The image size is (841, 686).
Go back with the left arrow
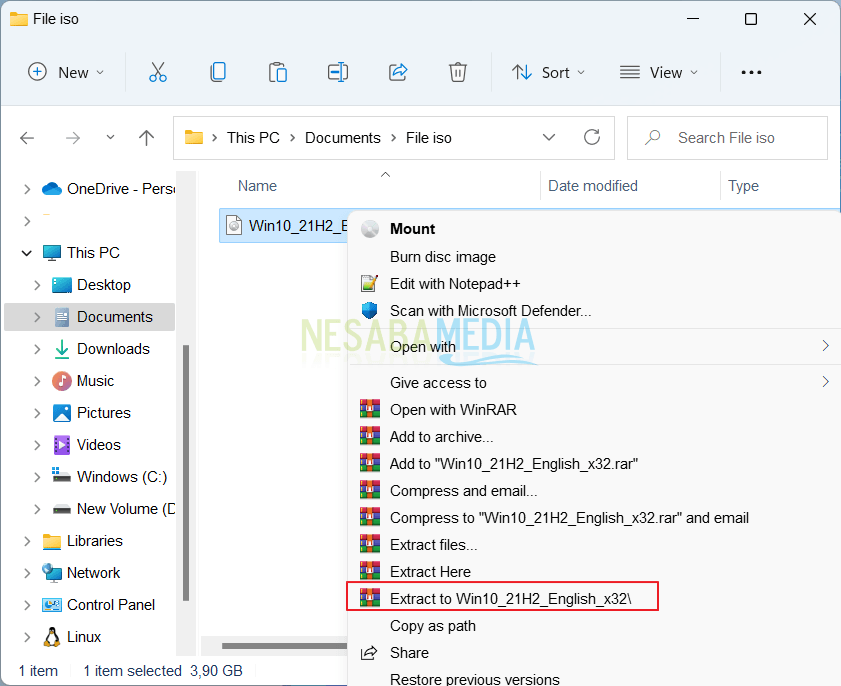27,138
